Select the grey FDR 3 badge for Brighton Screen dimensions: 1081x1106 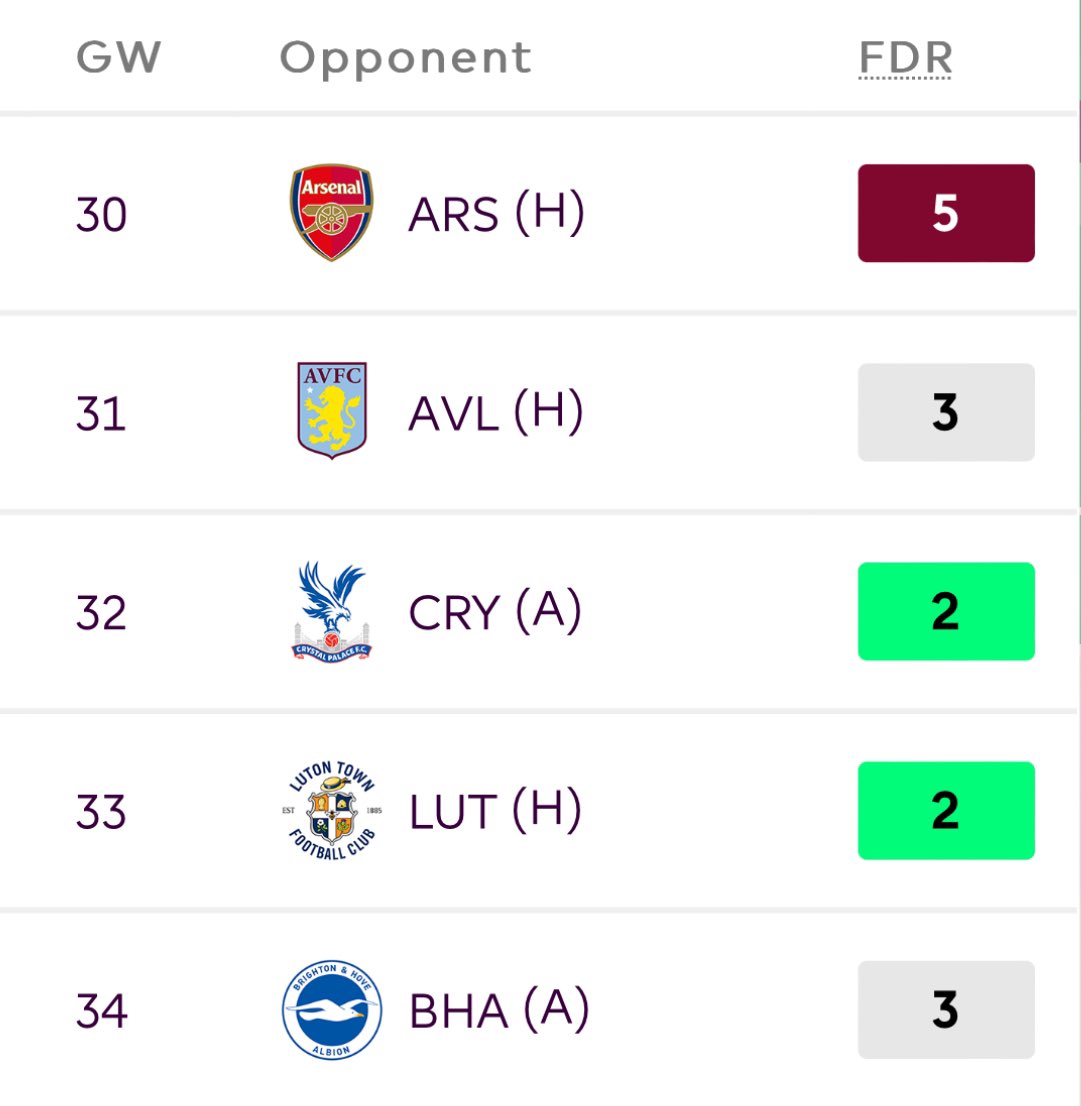pyautogui.click(x=946, y=1009)
